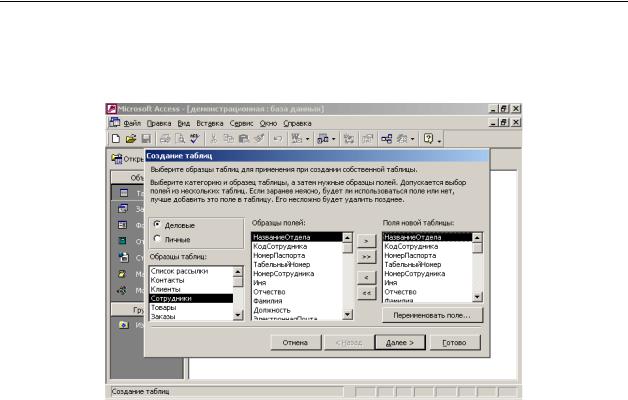
Task: Click the Office Links icon
Action: pos(297,139)
